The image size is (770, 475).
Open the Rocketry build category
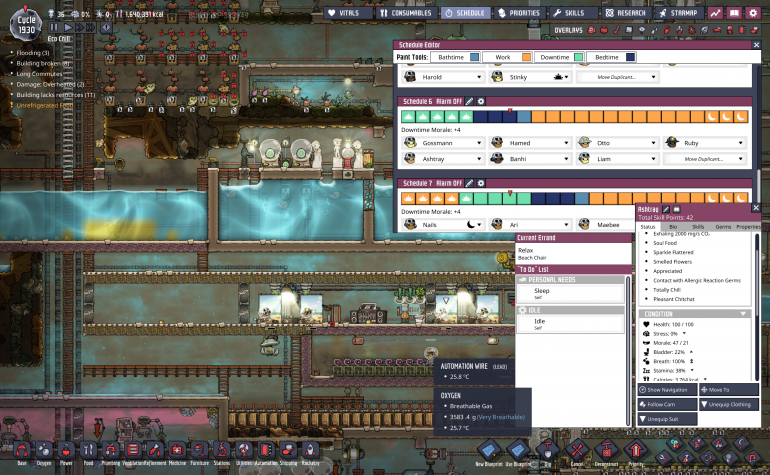coord(310,450)
